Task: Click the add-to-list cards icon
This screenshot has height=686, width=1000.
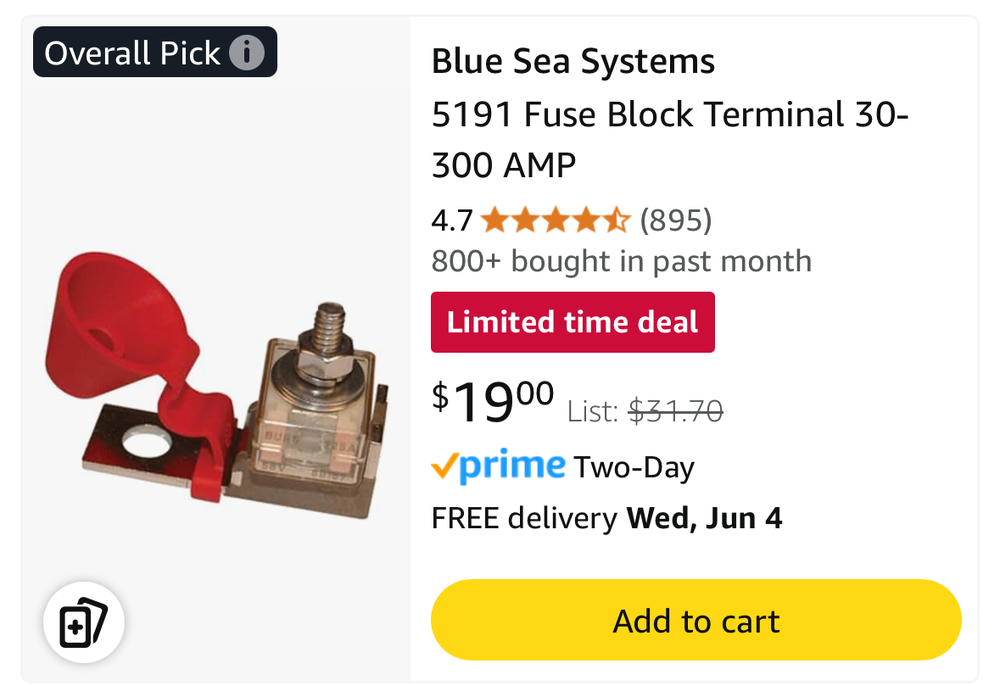Action: 83,622
